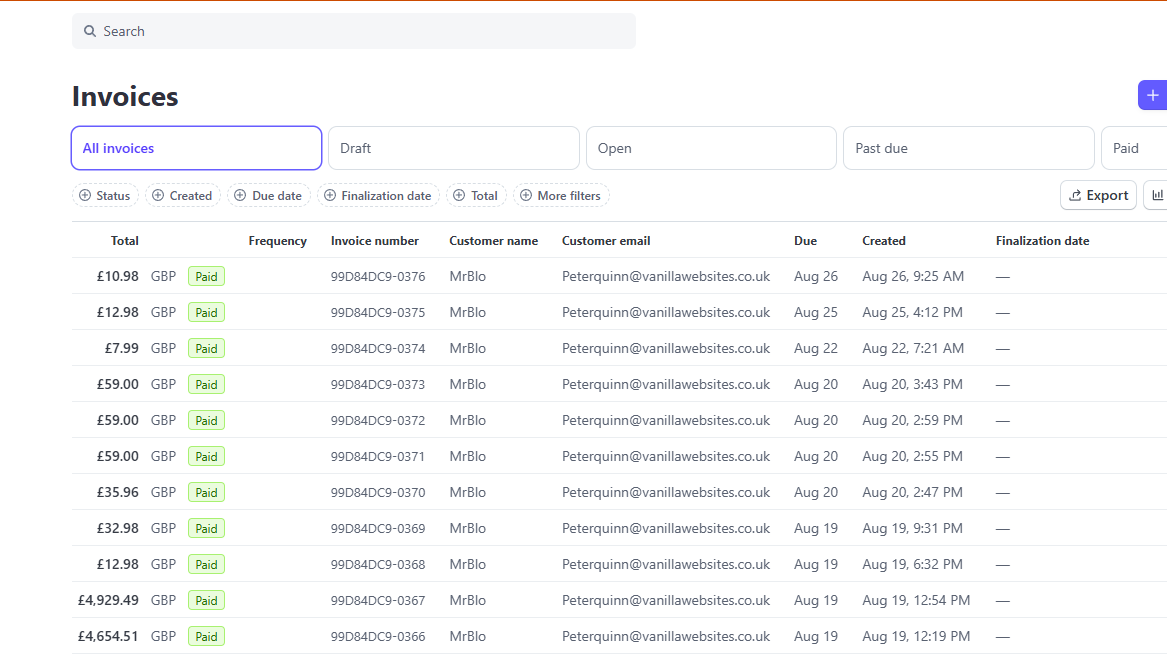Select the Open invoices tab

coord(711,147)
